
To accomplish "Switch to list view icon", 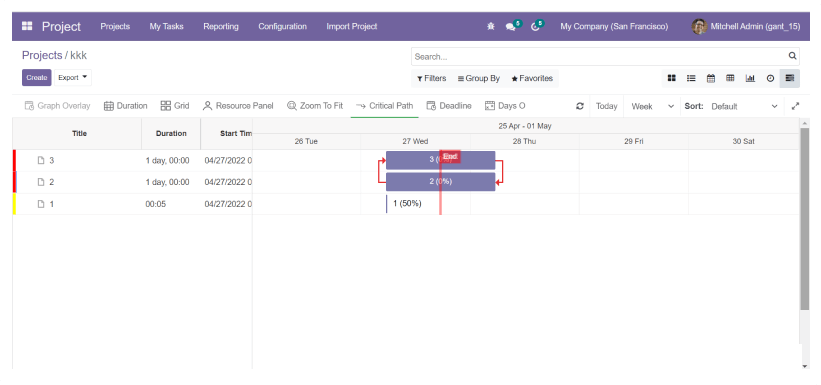I will [x=691, y=78].
